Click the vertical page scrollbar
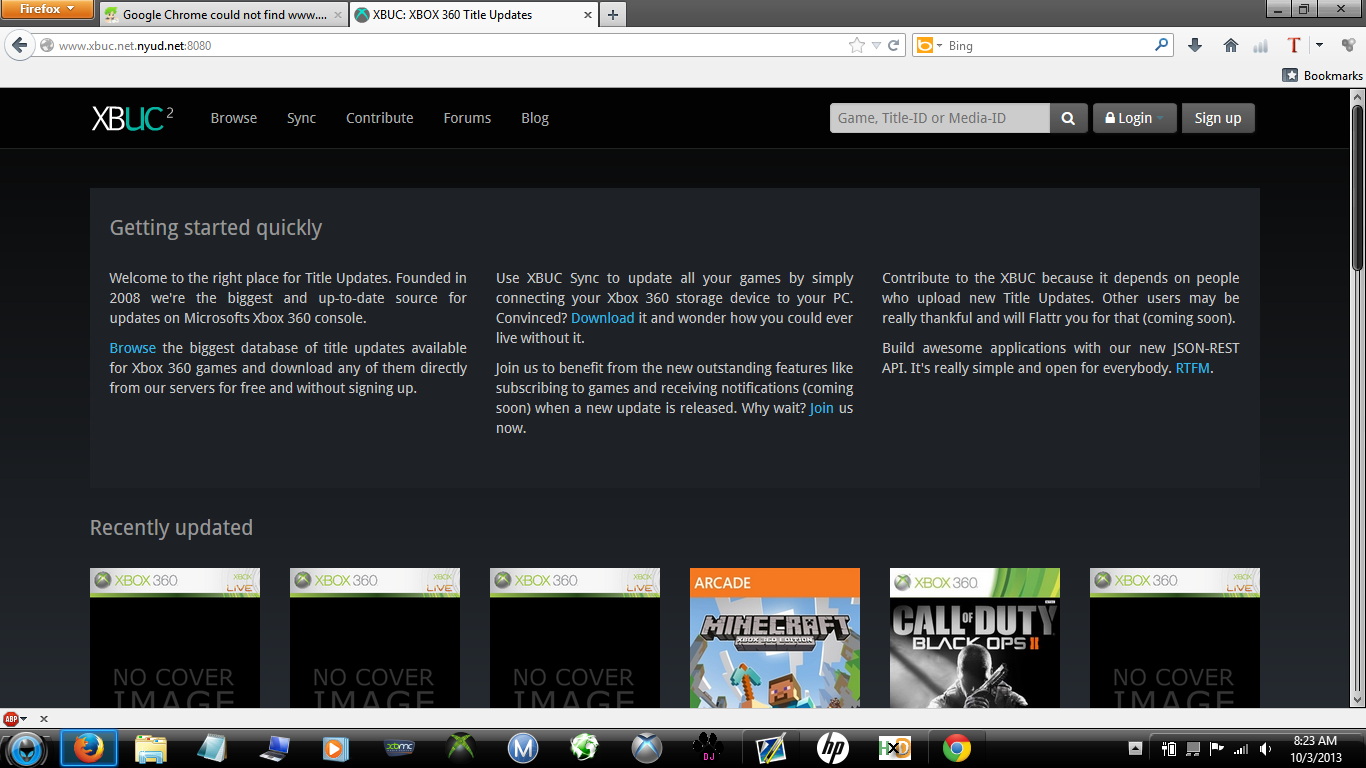Viewport: 1366px width, 768px height. click(1357, 400)
